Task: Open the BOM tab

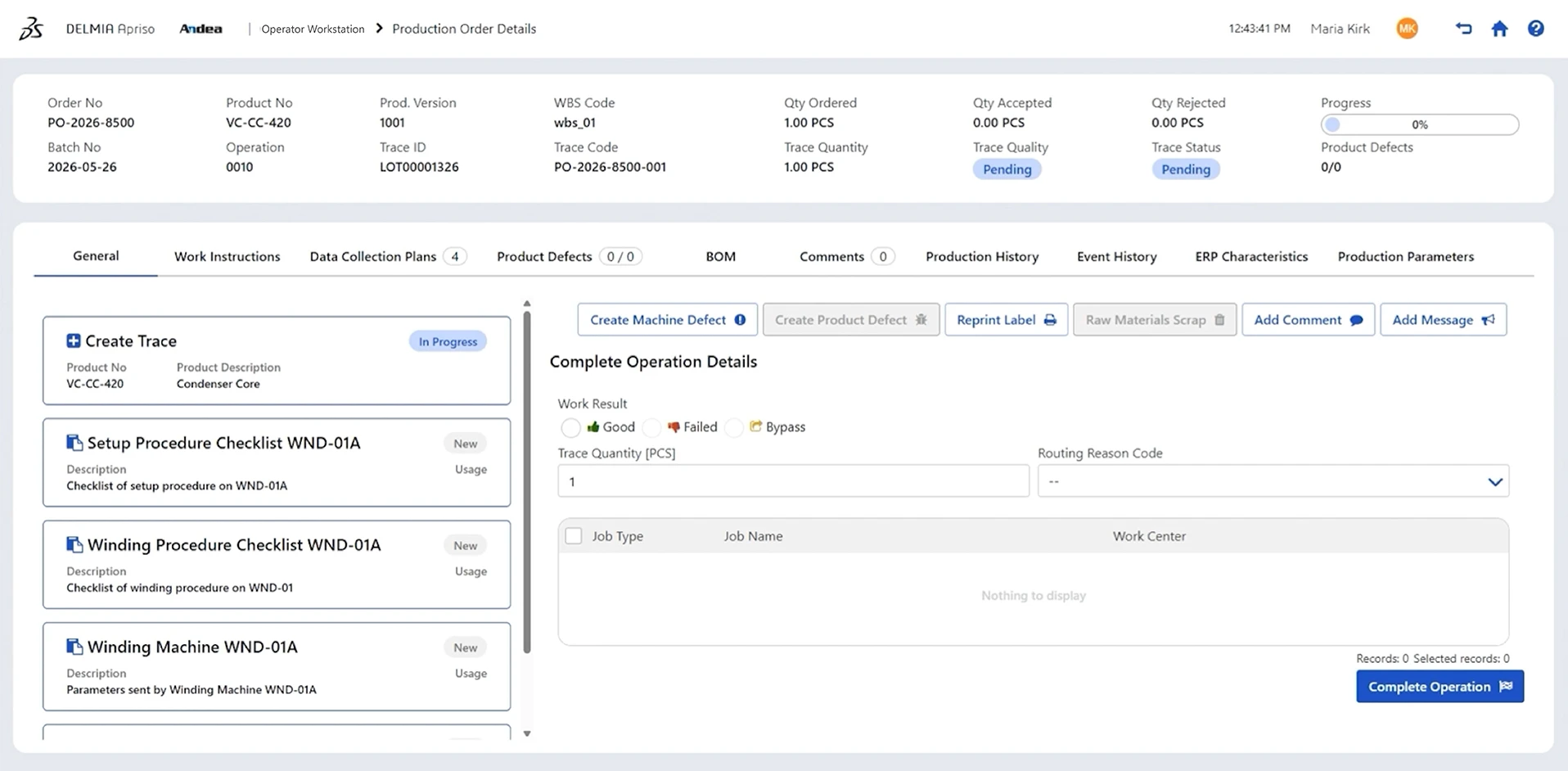Action: tap(720, 256)
